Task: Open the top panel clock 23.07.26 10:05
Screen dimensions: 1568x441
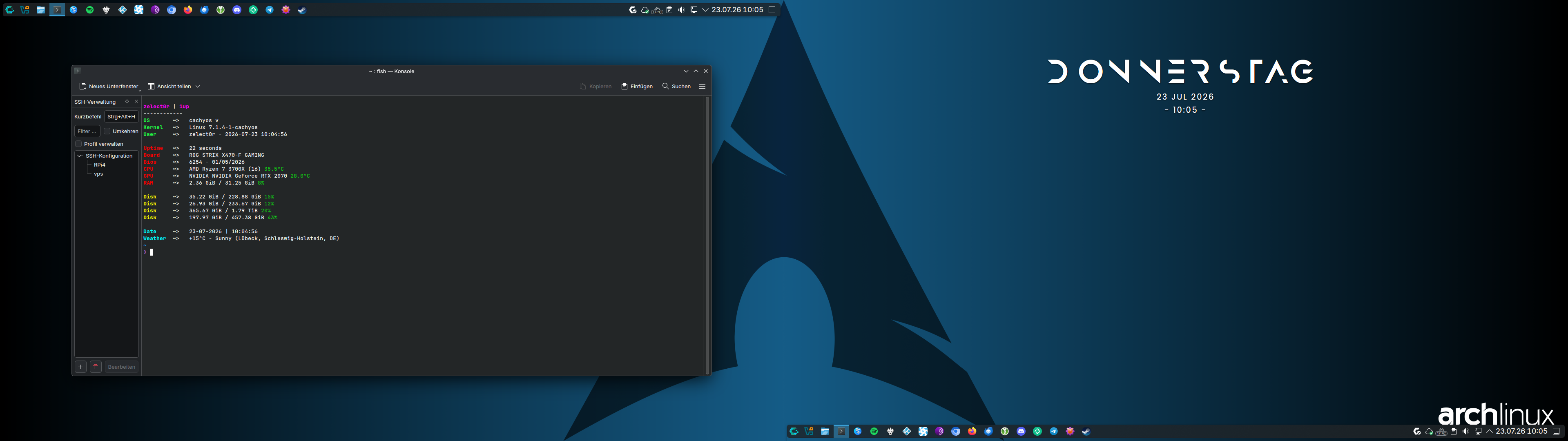Action: click(737, 10)
